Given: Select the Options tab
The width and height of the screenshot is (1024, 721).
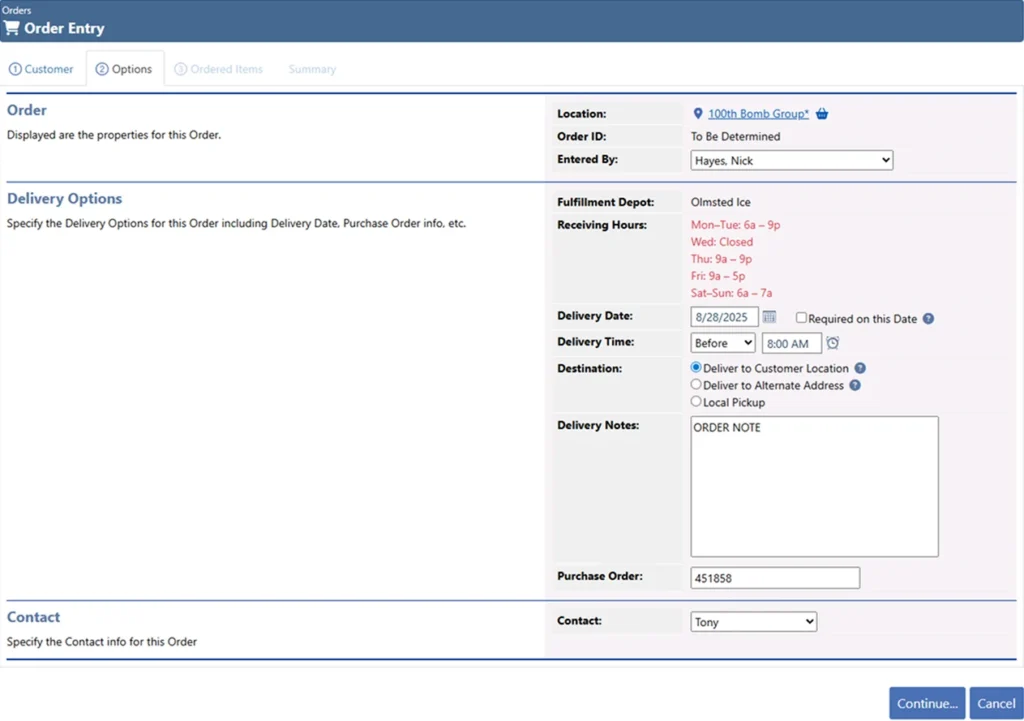Looking at the screenshot, I should [x=124, y=69].
